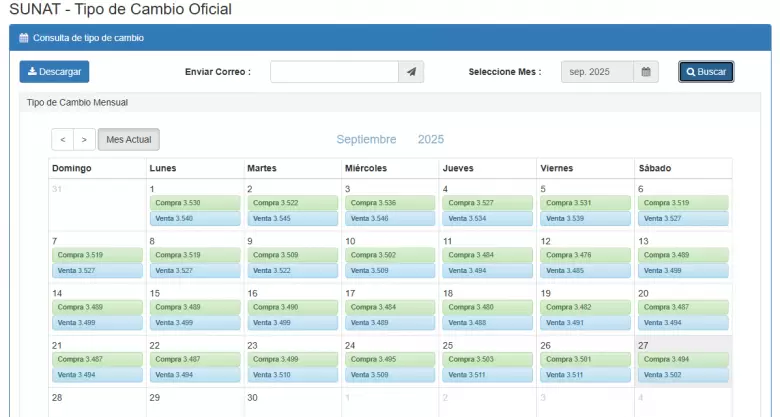Click Venta 3.491 on day 19
Viewport: 780px width, 417px height.
pyautogui.click(x=585, y=322)
